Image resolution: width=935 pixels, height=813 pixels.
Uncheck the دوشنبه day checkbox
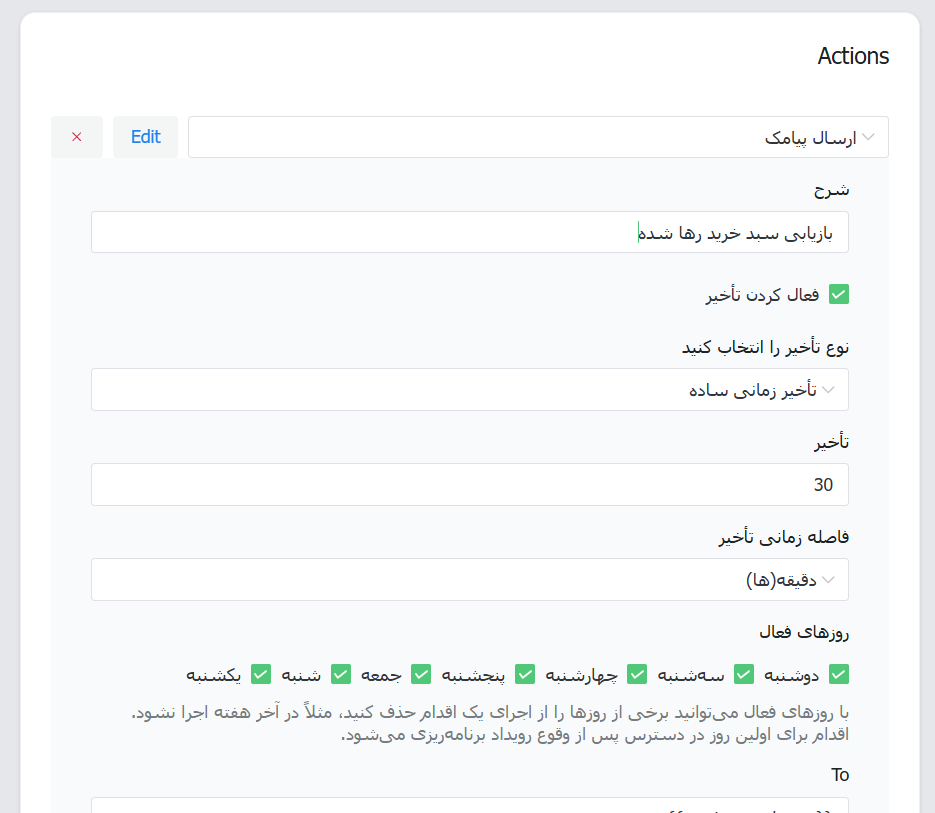[839, 675]
